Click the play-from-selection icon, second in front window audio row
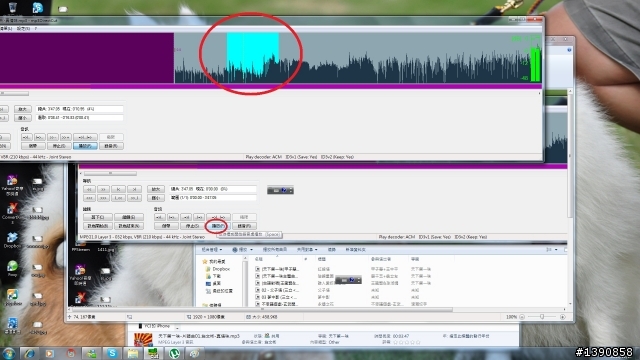 pos(40,137)
